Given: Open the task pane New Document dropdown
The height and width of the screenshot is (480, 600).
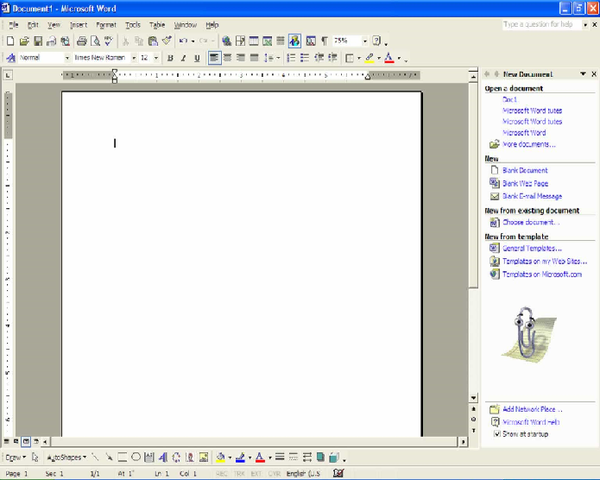Looking at the screenshot, I should pos(583,74).
